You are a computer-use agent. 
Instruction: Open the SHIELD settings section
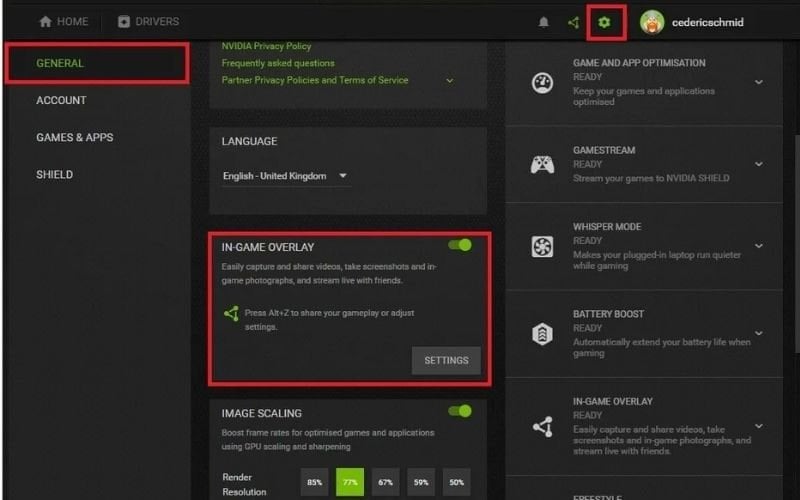(x=55, y=175)
